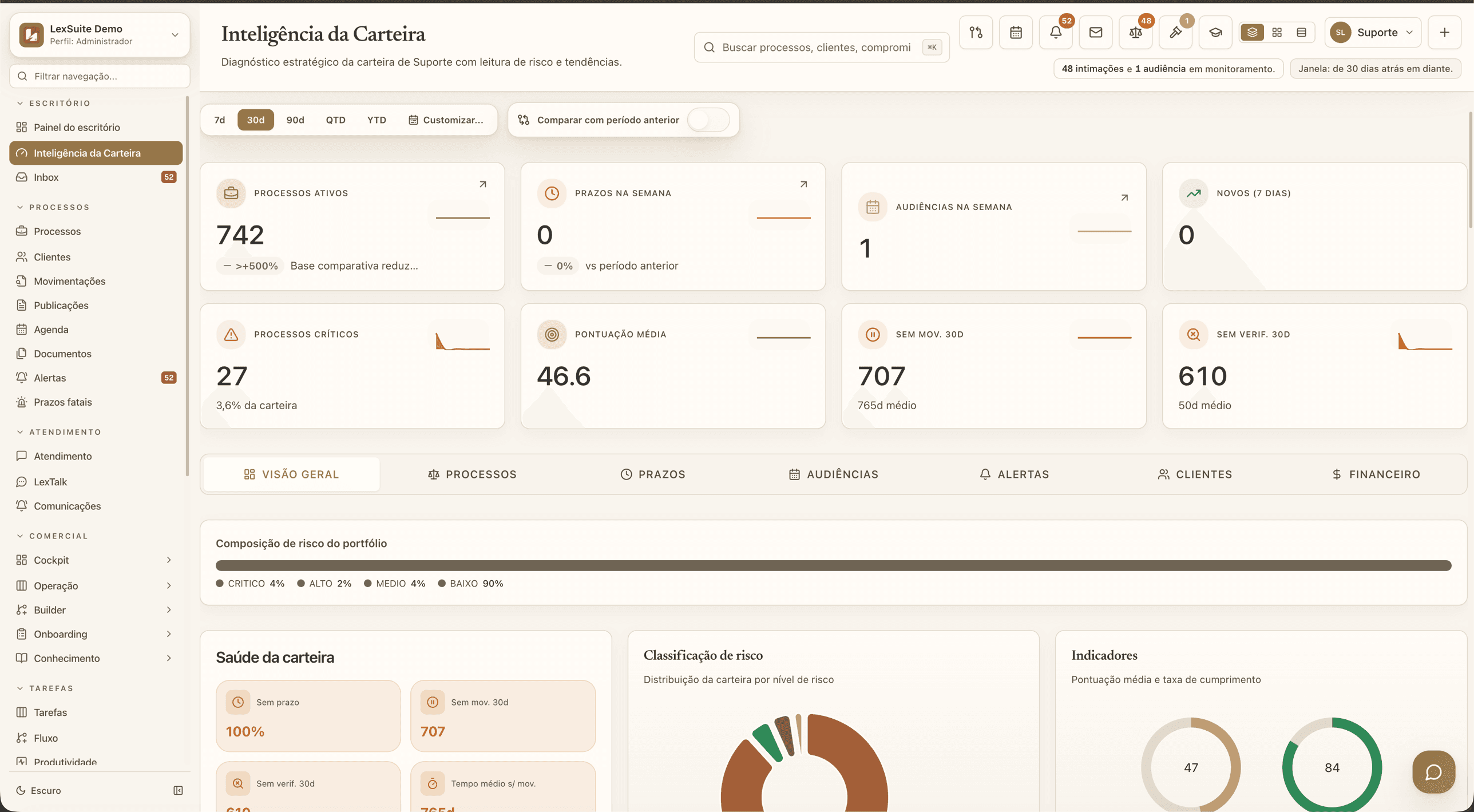Open Audiências na Semana card arrow
Viewport: 1474px width, 812px height.
coord(1124,198)
